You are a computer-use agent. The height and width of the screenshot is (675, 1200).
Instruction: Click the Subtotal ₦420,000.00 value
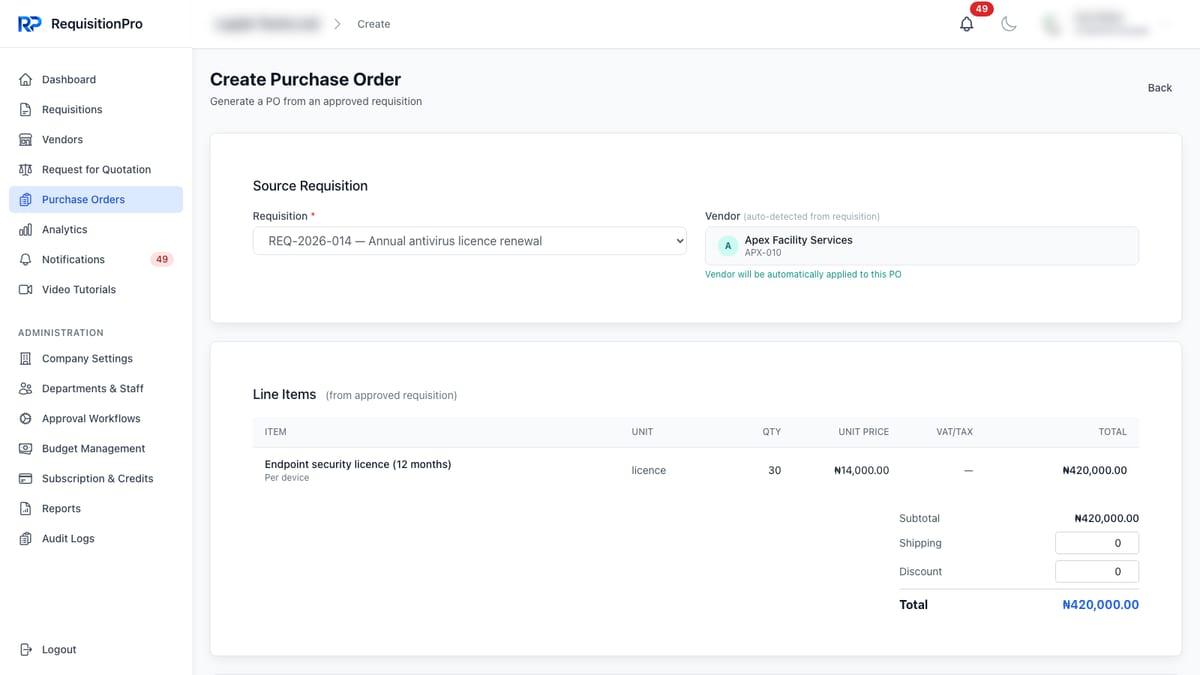1106,518
